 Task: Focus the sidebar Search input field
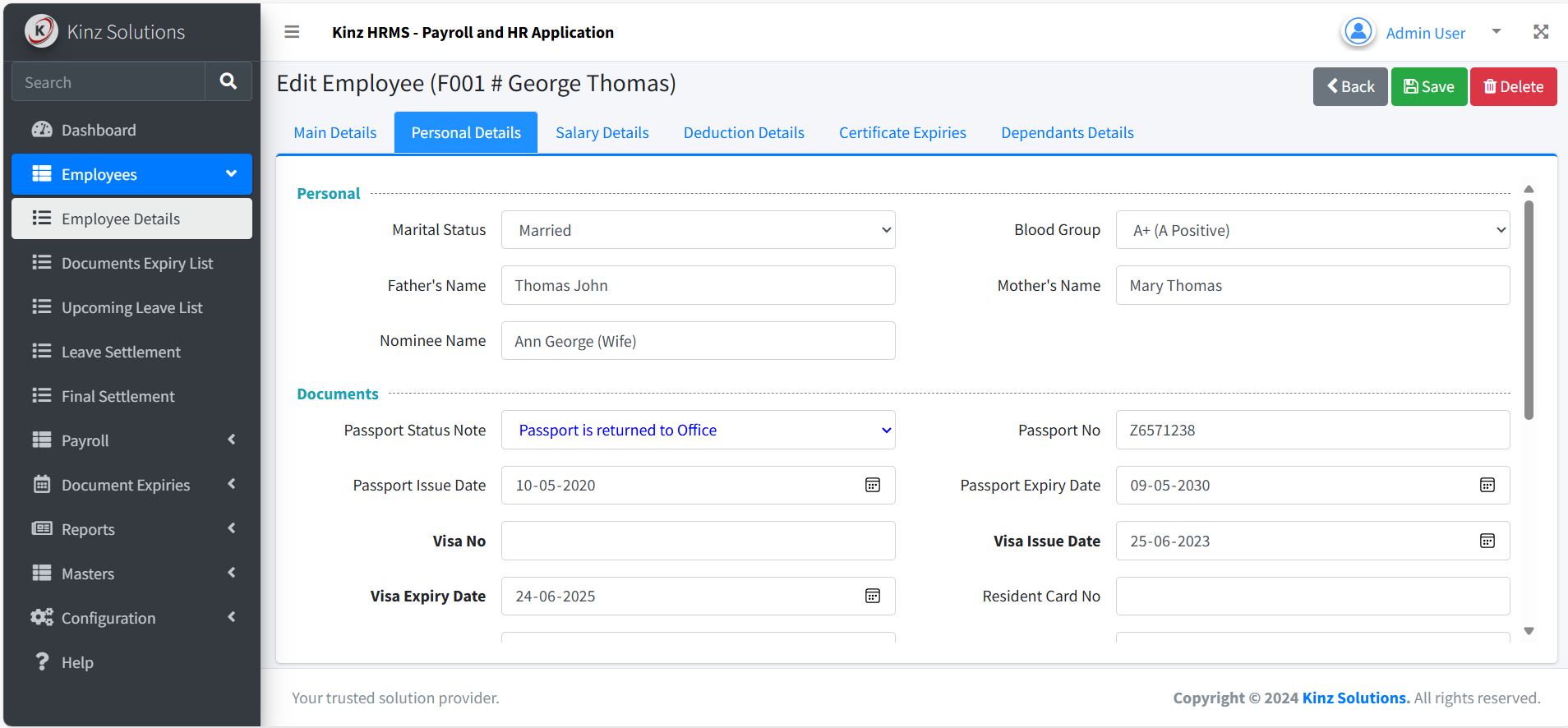point(108,81)
